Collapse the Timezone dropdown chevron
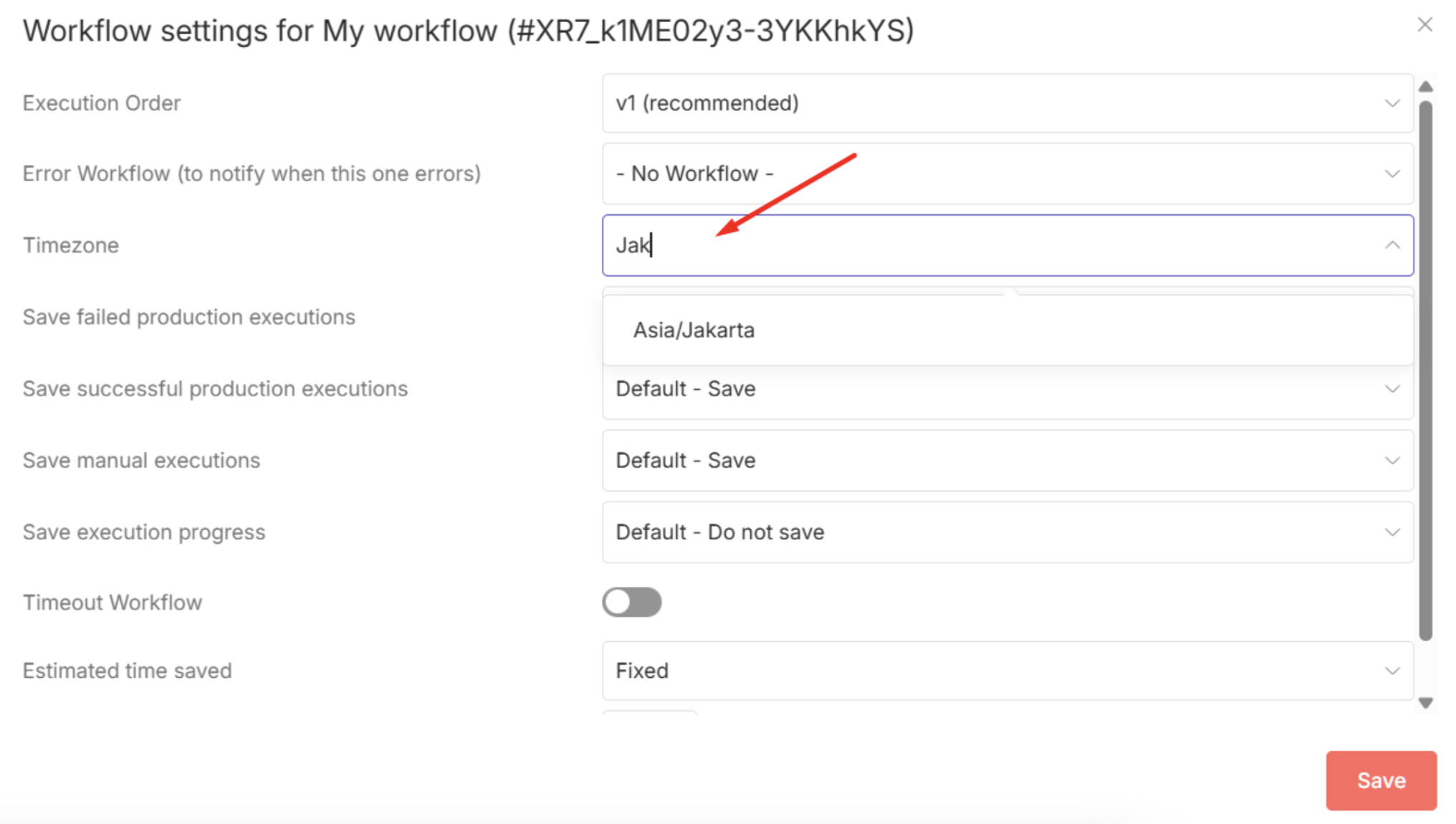This screenshot has width=1456, height=824. point(1392,245)
